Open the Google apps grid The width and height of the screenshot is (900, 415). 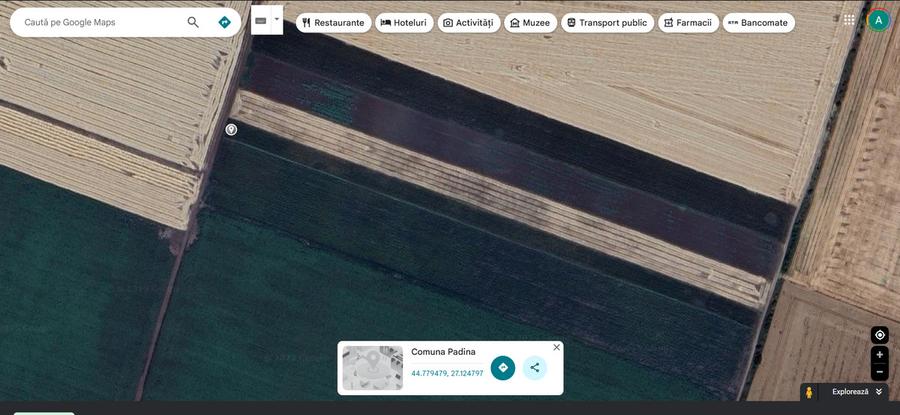point(849,20)
